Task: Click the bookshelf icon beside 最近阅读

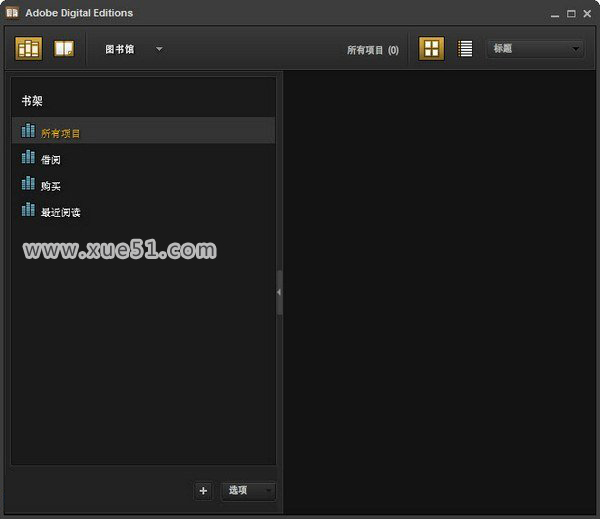Action: (x=28, y=209)
